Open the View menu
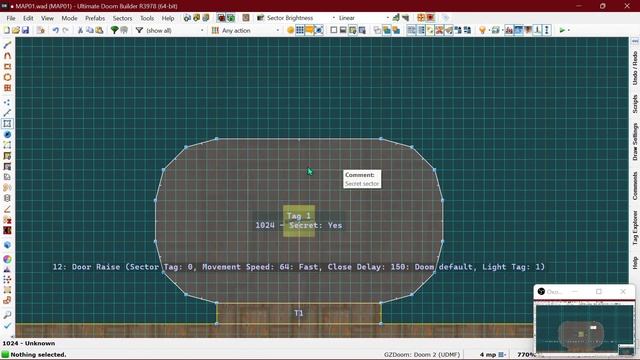640x360 pixels. (47, 18)
